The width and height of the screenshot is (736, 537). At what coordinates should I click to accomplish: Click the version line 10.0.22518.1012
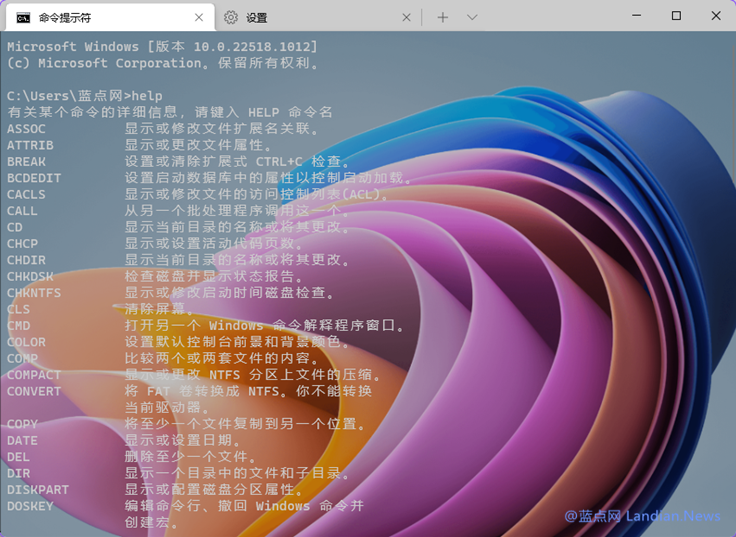[162, 46]
